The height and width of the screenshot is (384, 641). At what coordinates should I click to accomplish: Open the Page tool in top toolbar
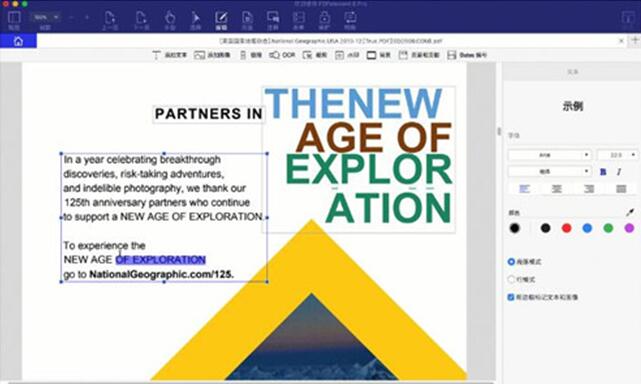[247, 18]
